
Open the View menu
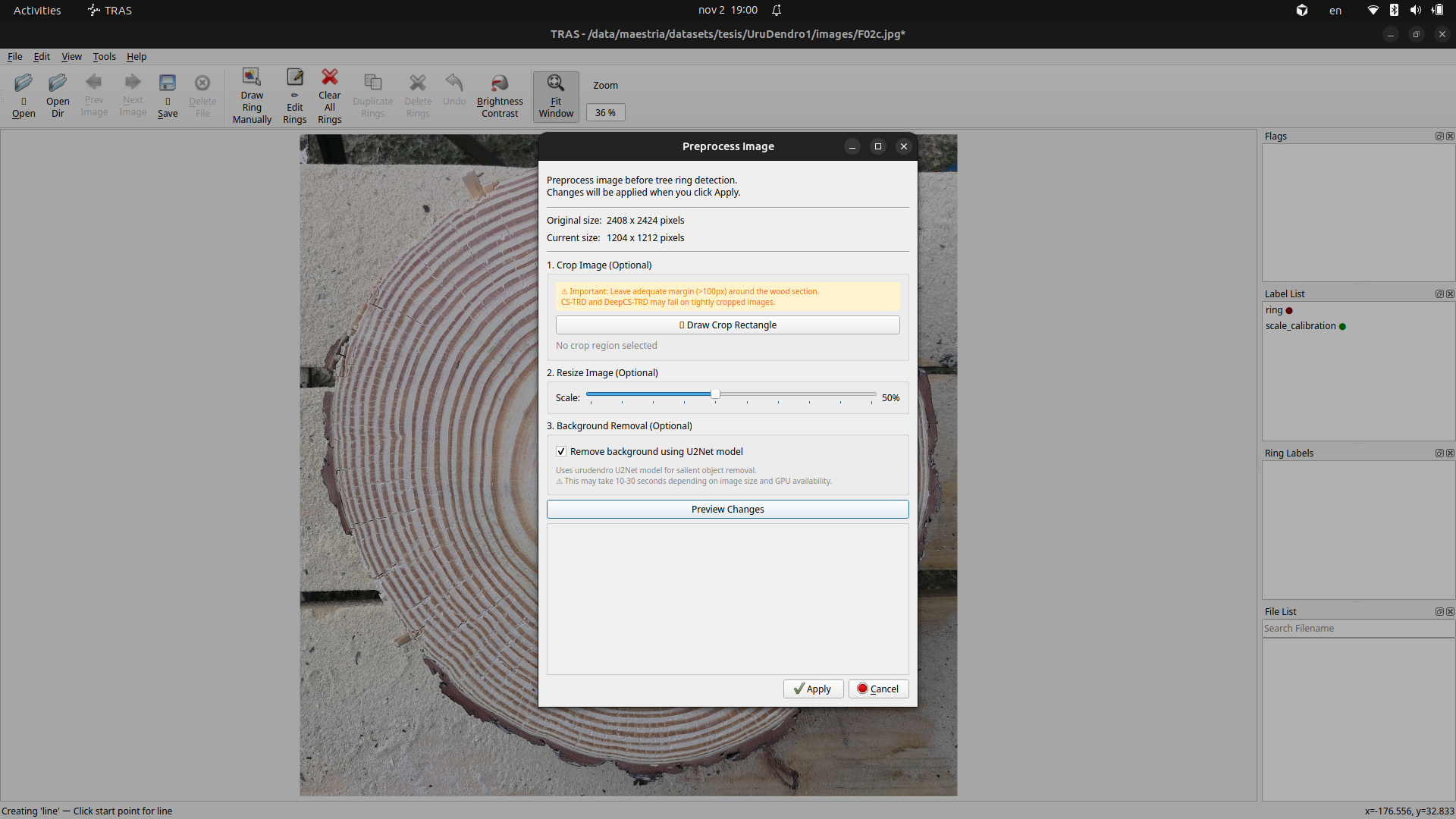pyautogui.click(x=71, y=56)
